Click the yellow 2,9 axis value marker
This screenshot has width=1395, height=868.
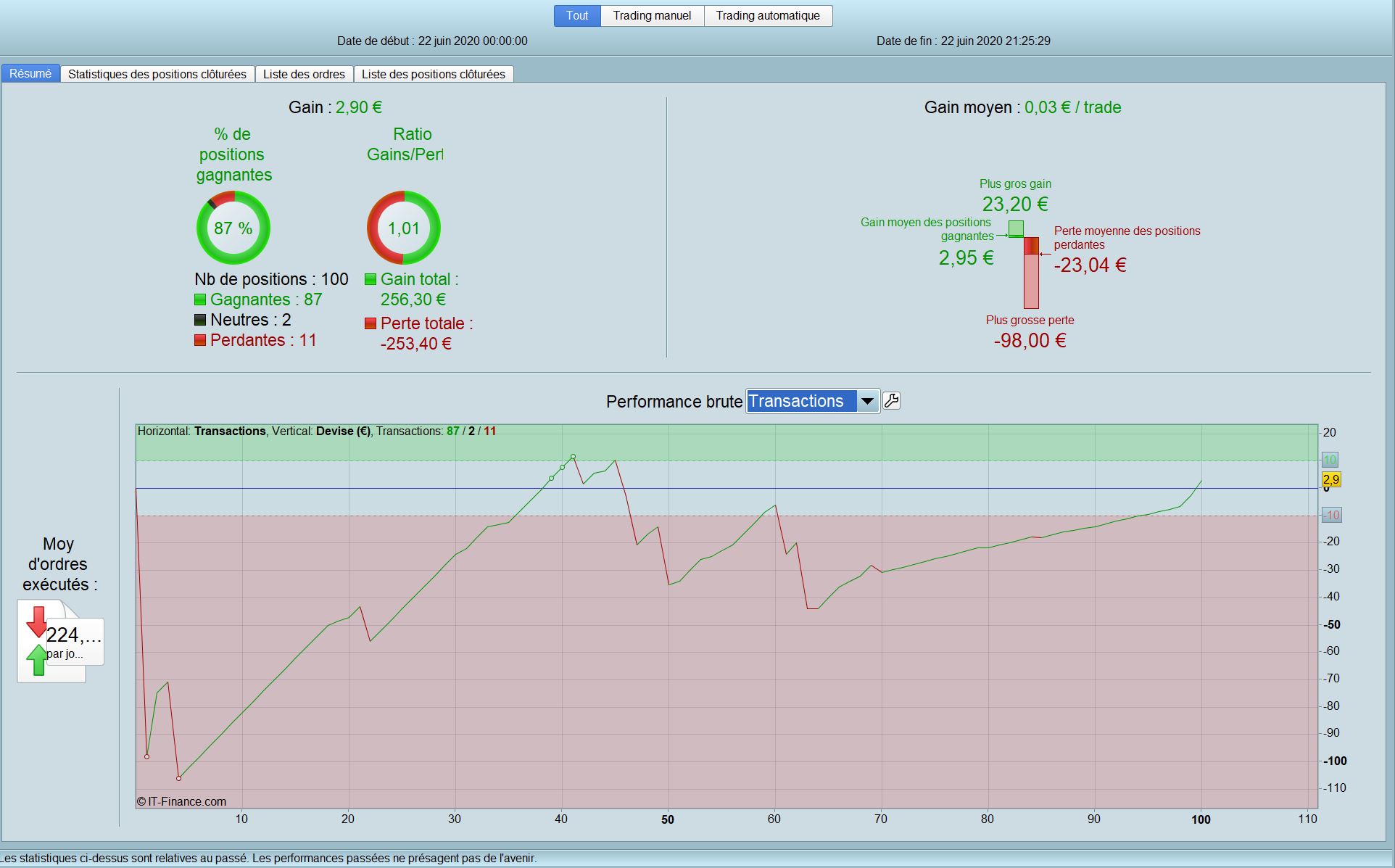[1331, 479]
